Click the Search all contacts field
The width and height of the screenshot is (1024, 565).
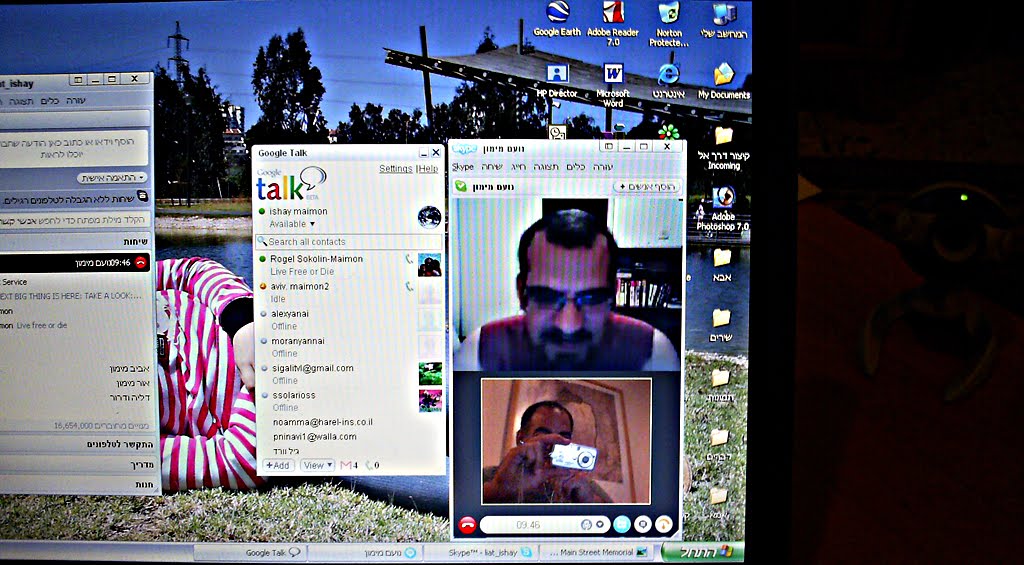coord(348,242)
